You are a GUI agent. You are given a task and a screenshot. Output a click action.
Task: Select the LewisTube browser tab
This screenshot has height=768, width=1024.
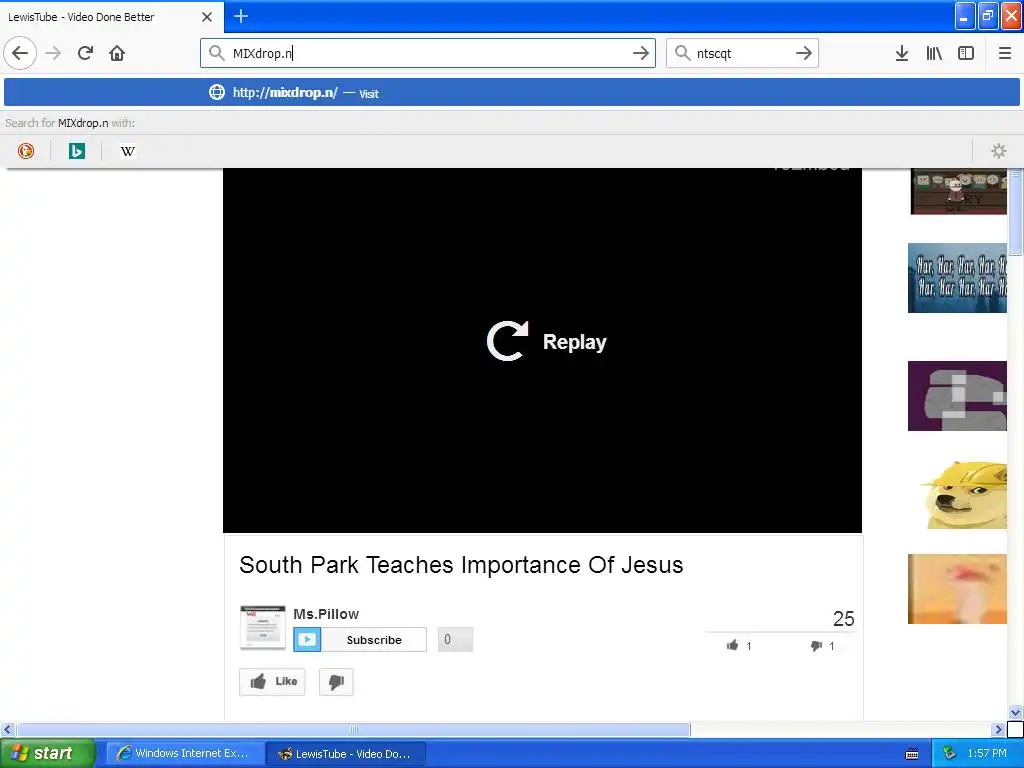(x=111, y=16)
